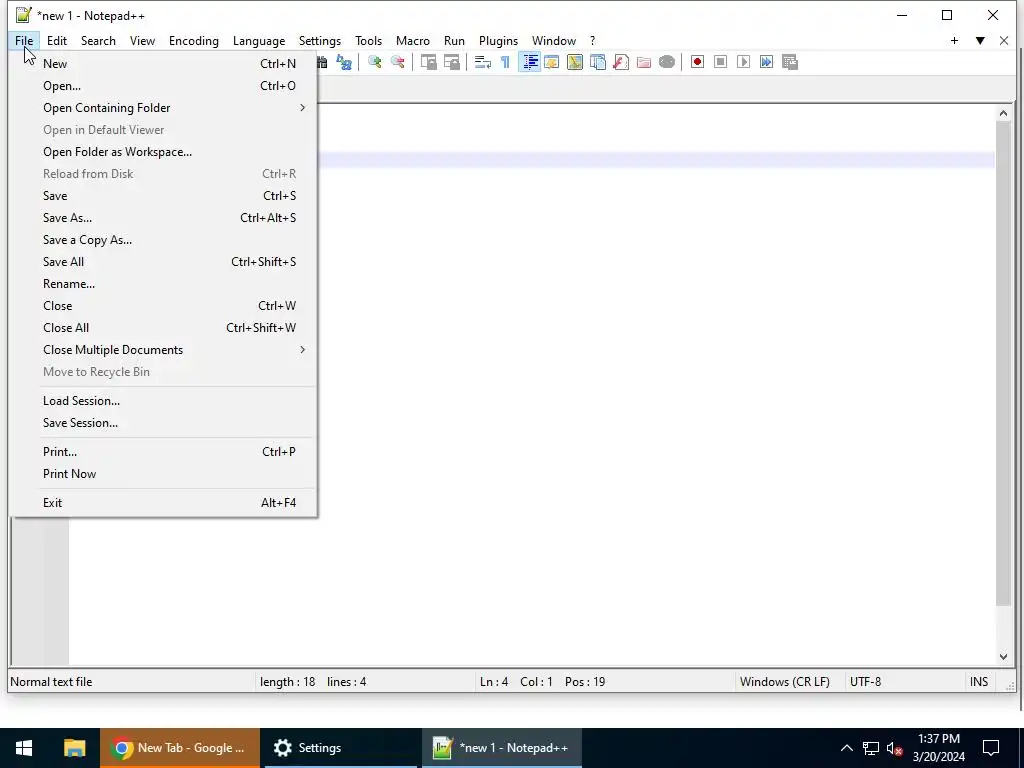The height and width of the screenshot is (768, 1024).
Task: Open the Encoding menu
Action: tap(193, 40)
